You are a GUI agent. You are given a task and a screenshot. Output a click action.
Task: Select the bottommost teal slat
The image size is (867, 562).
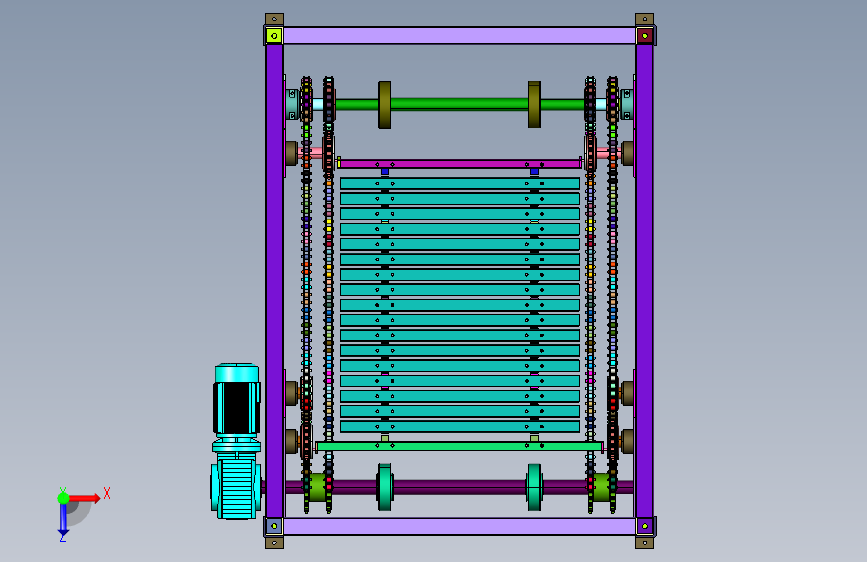(460, 426)
